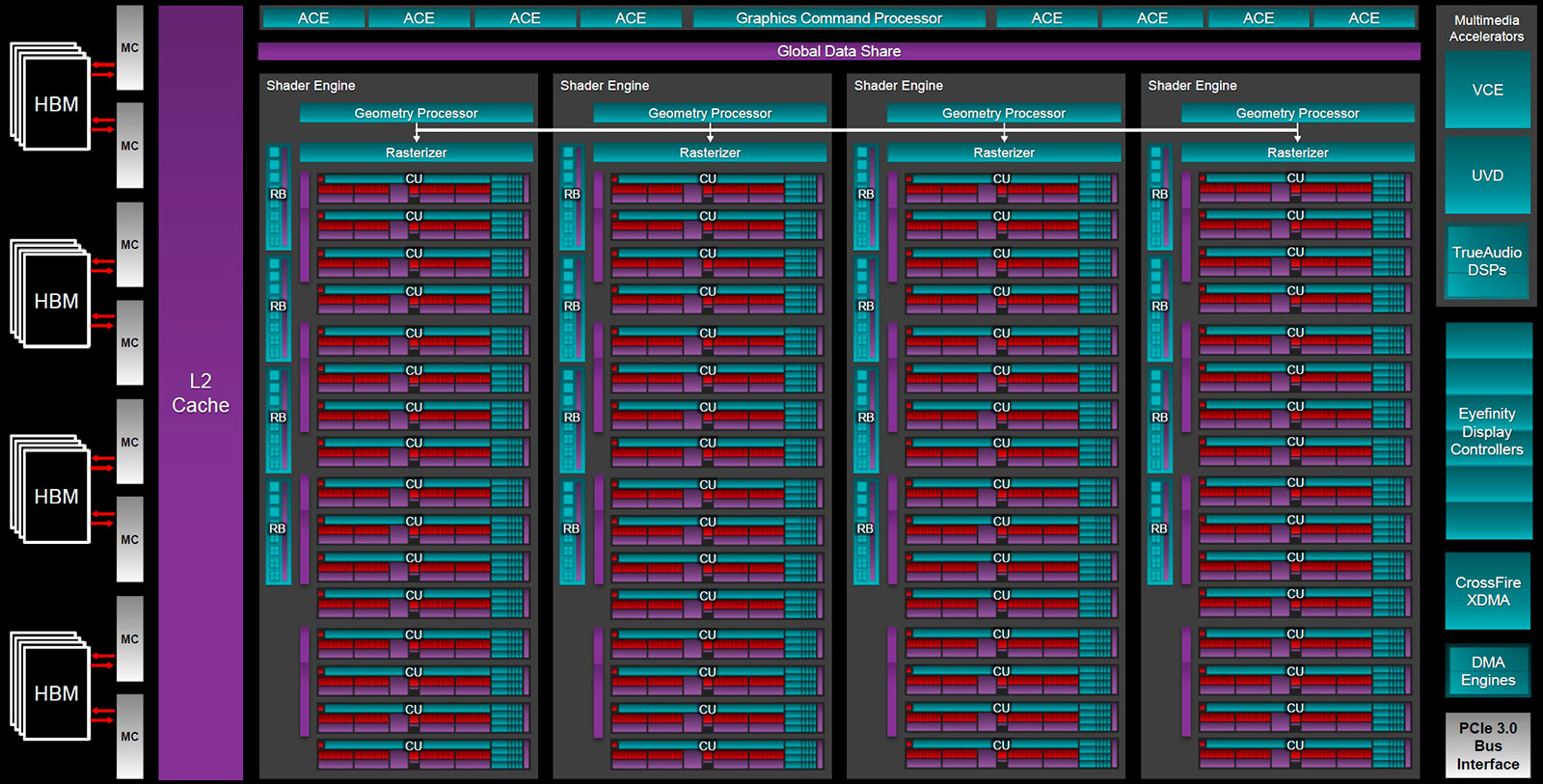Click the UVD block
The image size is (1543, 784).
pos(1487,176)
